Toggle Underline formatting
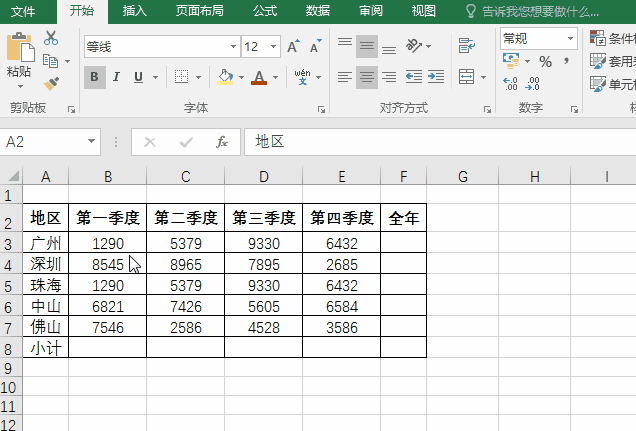 click(x=138, y=77)
